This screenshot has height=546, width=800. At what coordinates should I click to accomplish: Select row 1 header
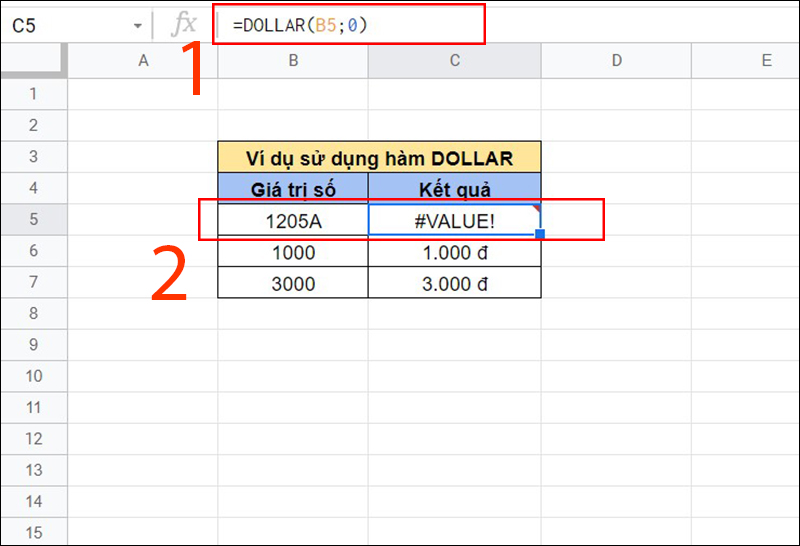coord(34,94)
